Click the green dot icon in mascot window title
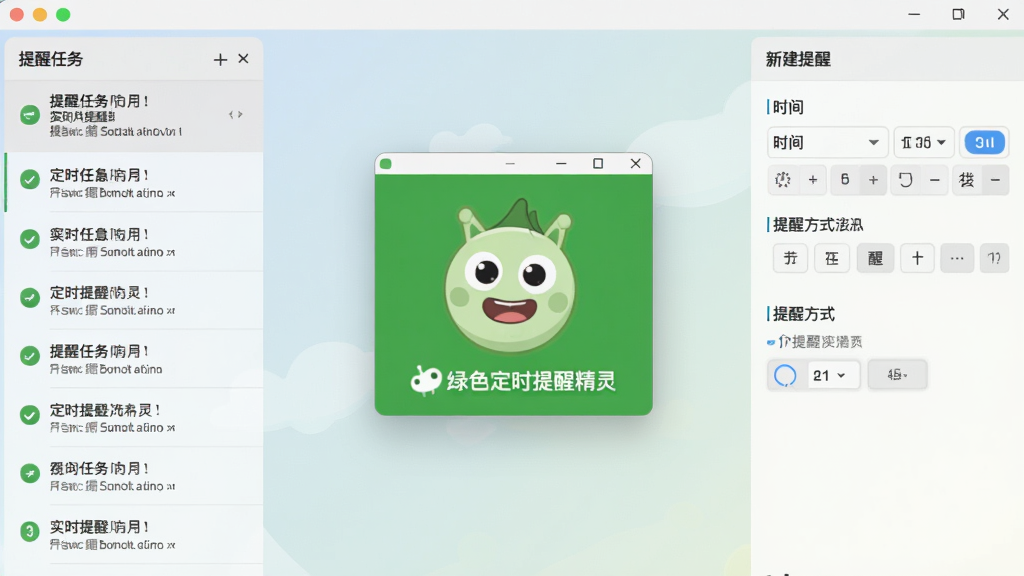Screen dimensions: 1024x576 [385, 163]
